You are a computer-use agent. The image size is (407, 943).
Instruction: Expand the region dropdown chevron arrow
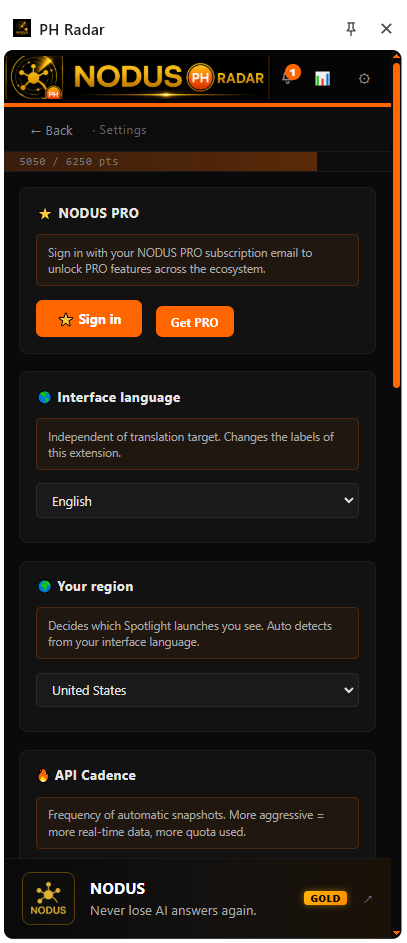click(349, 690)
